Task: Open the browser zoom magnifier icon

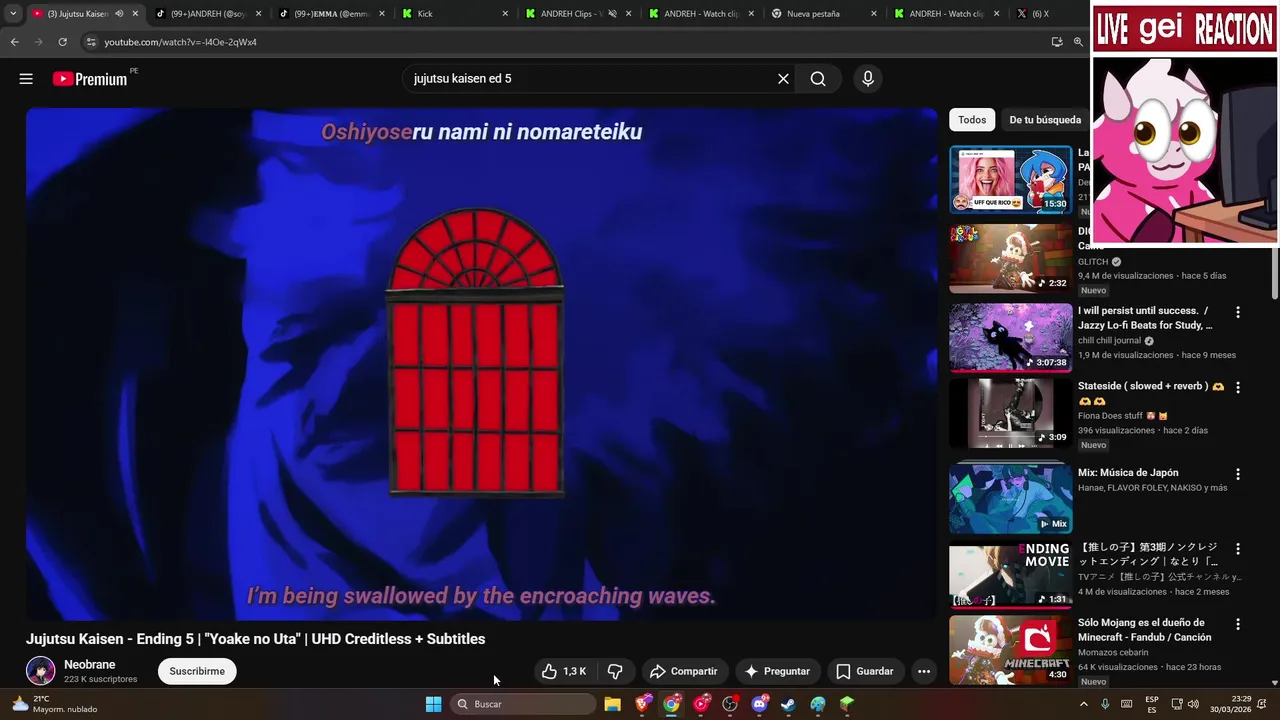Action: (x=1078, y=42)
